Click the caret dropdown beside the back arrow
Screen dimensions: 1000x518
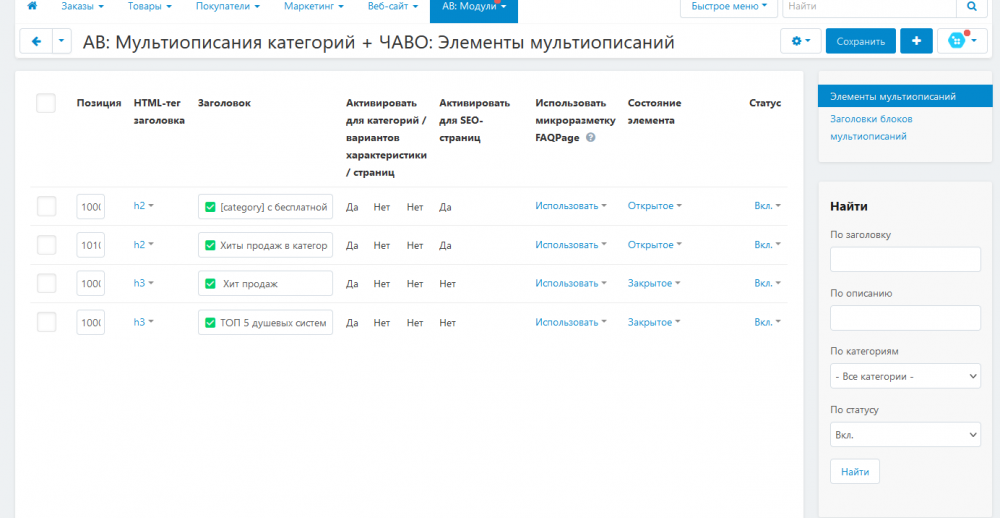pos(62,41)
